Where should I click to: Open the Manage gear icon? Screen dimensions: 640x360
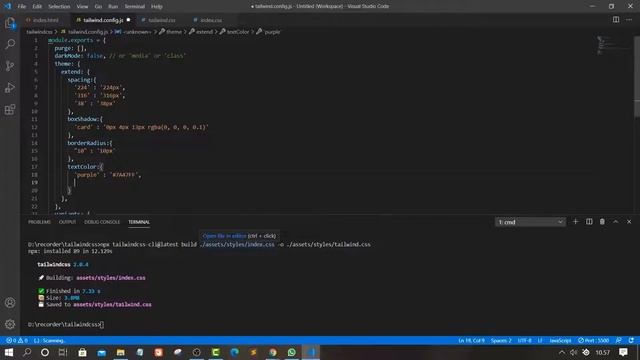click(10, 324)
